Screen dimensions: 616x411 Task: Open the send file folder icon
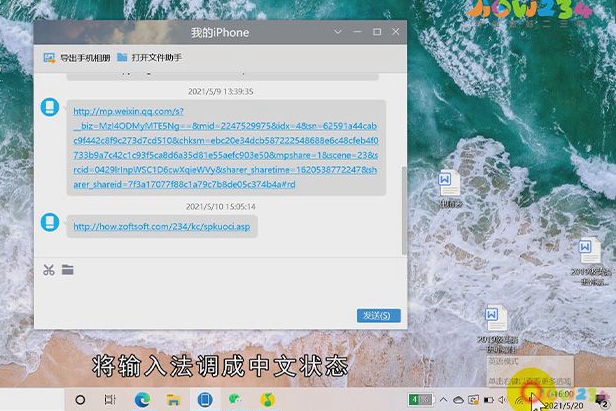68,270
